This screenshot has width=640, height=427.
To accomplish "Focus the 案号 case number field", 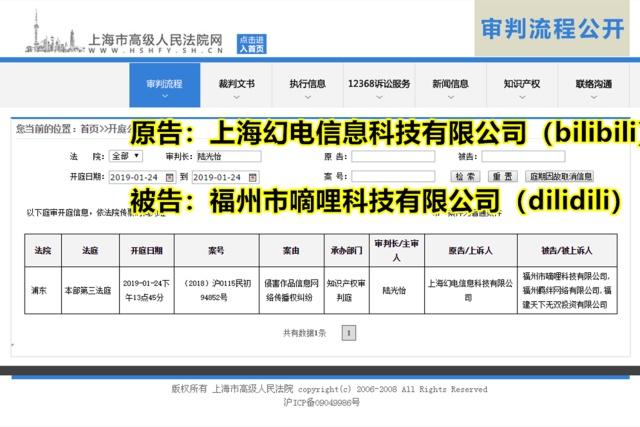I will [393, 176].
